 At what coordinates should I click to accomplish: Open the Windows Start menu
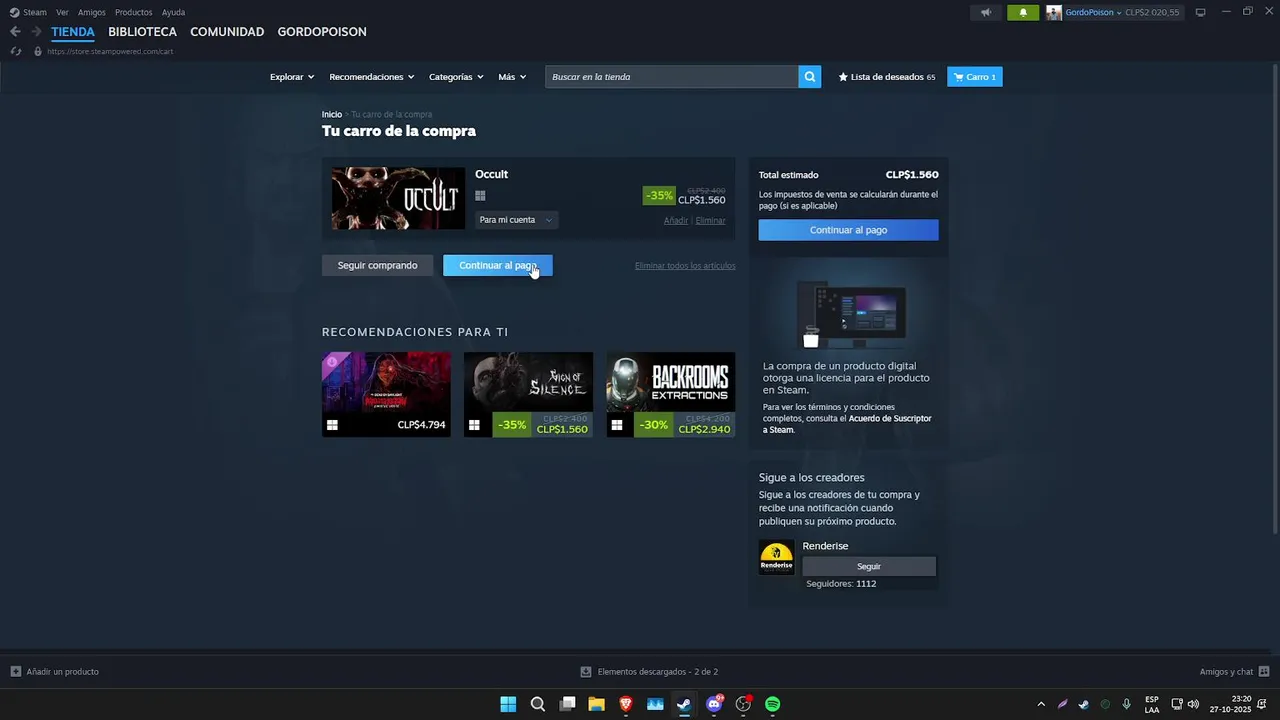point(508,704)
